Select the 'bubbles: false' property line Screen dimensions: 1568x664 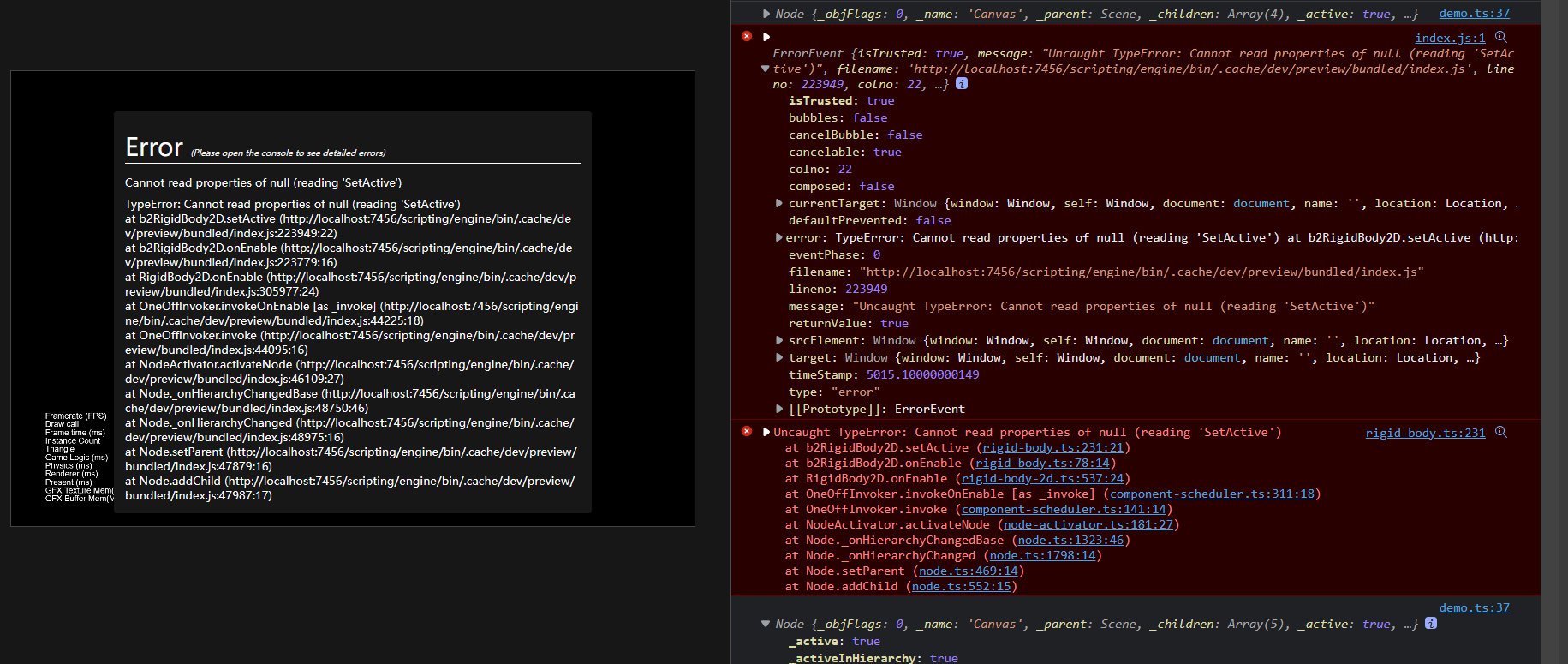click(838, 117)
